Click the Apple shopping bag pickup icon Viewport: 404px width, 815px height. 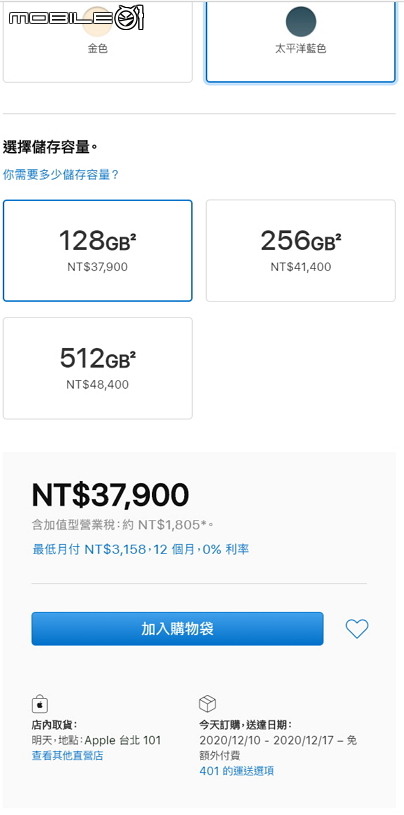point(40,704)
